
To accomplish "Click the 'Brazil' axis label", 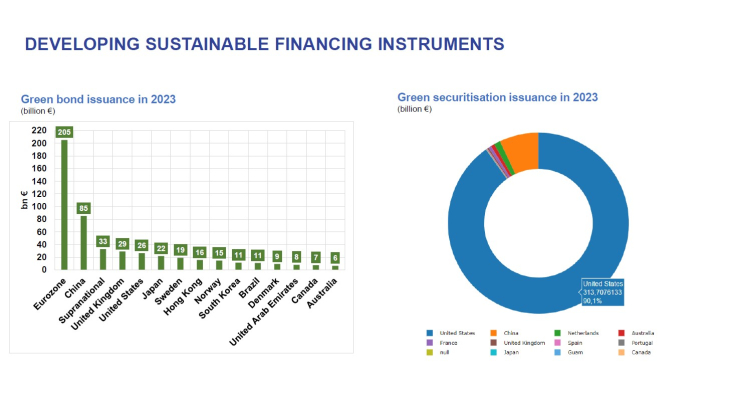I will [249, 288].
